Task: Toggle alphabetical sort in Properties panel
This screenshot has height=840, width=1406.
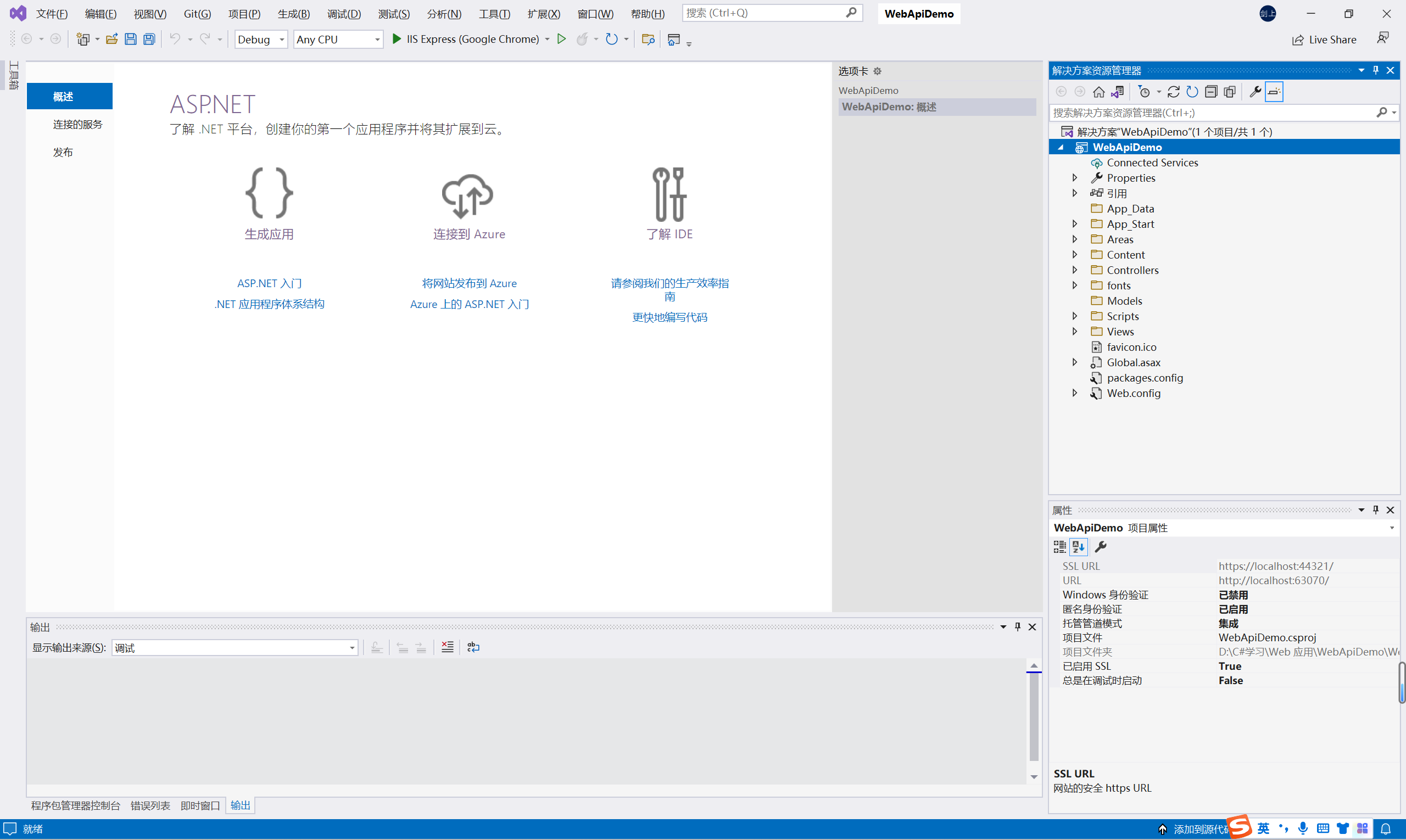Action: pyautogui.click(x=1078, y=547)
